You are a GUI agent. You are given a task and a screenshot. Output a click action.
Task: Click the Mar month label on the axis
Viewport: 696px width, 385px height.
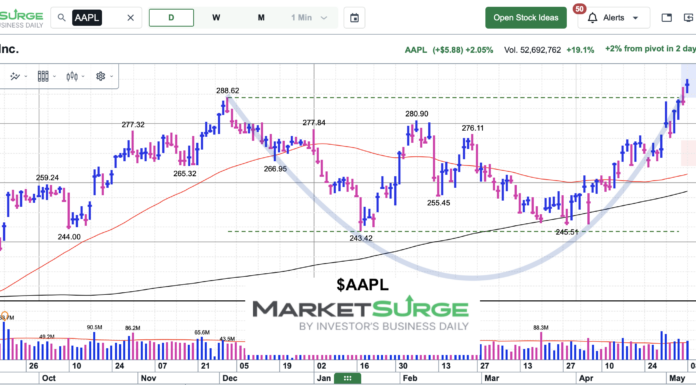coord(491,378)
